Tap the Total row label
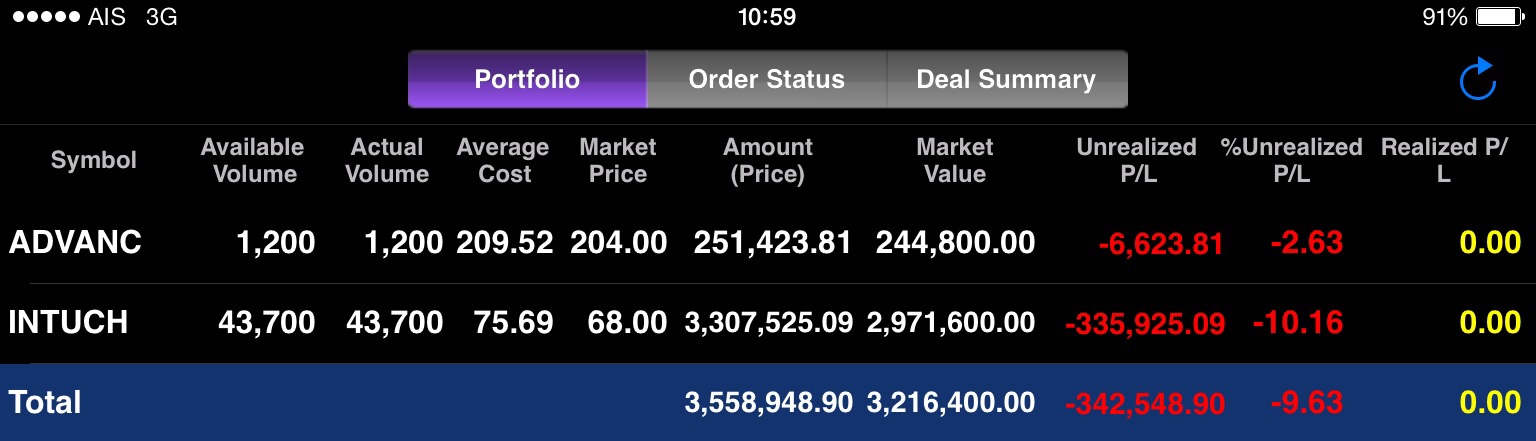 [45, 402]
